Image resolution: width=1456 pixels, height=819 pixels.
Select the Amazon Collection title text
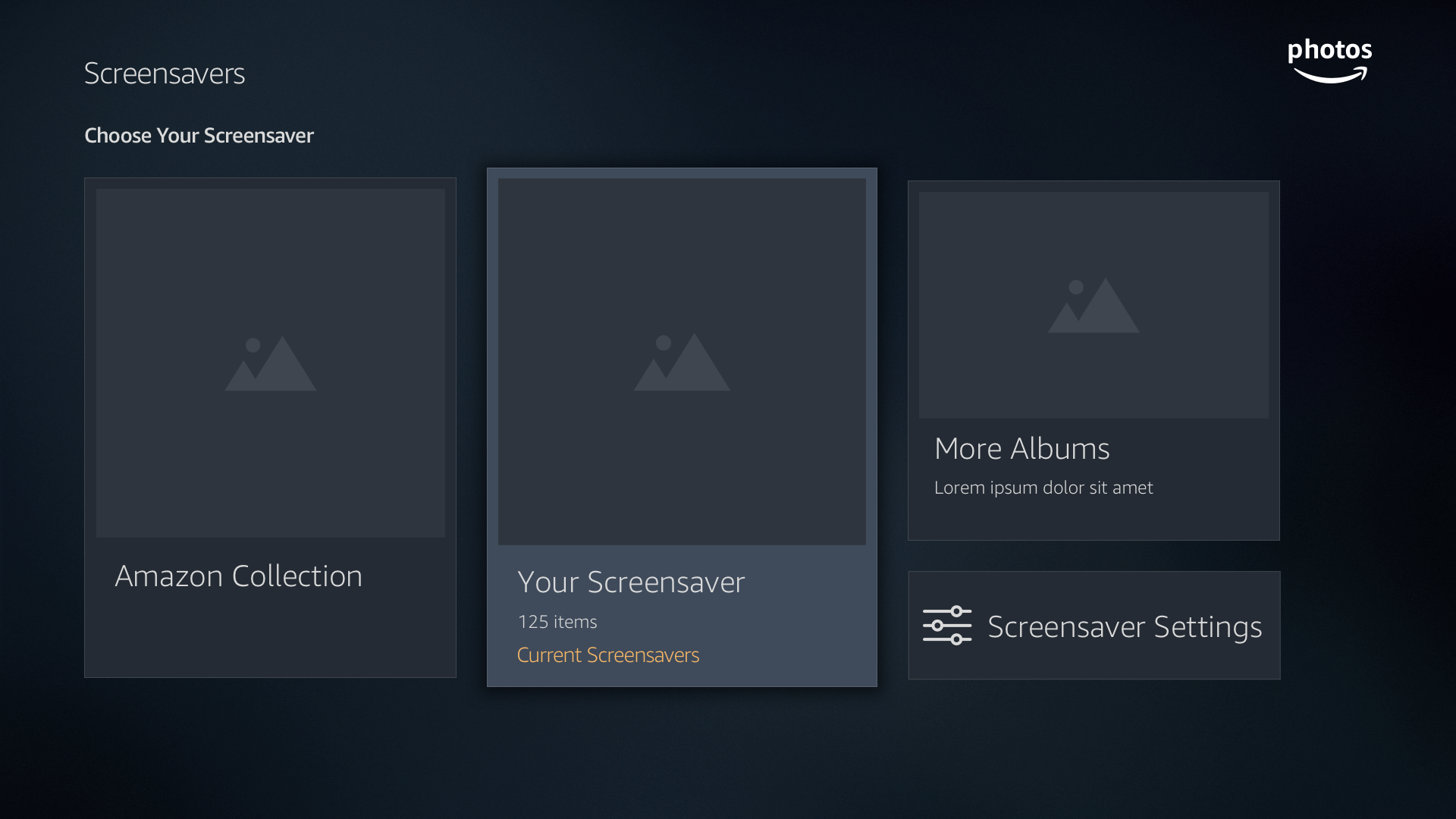[x=238, y=576]
